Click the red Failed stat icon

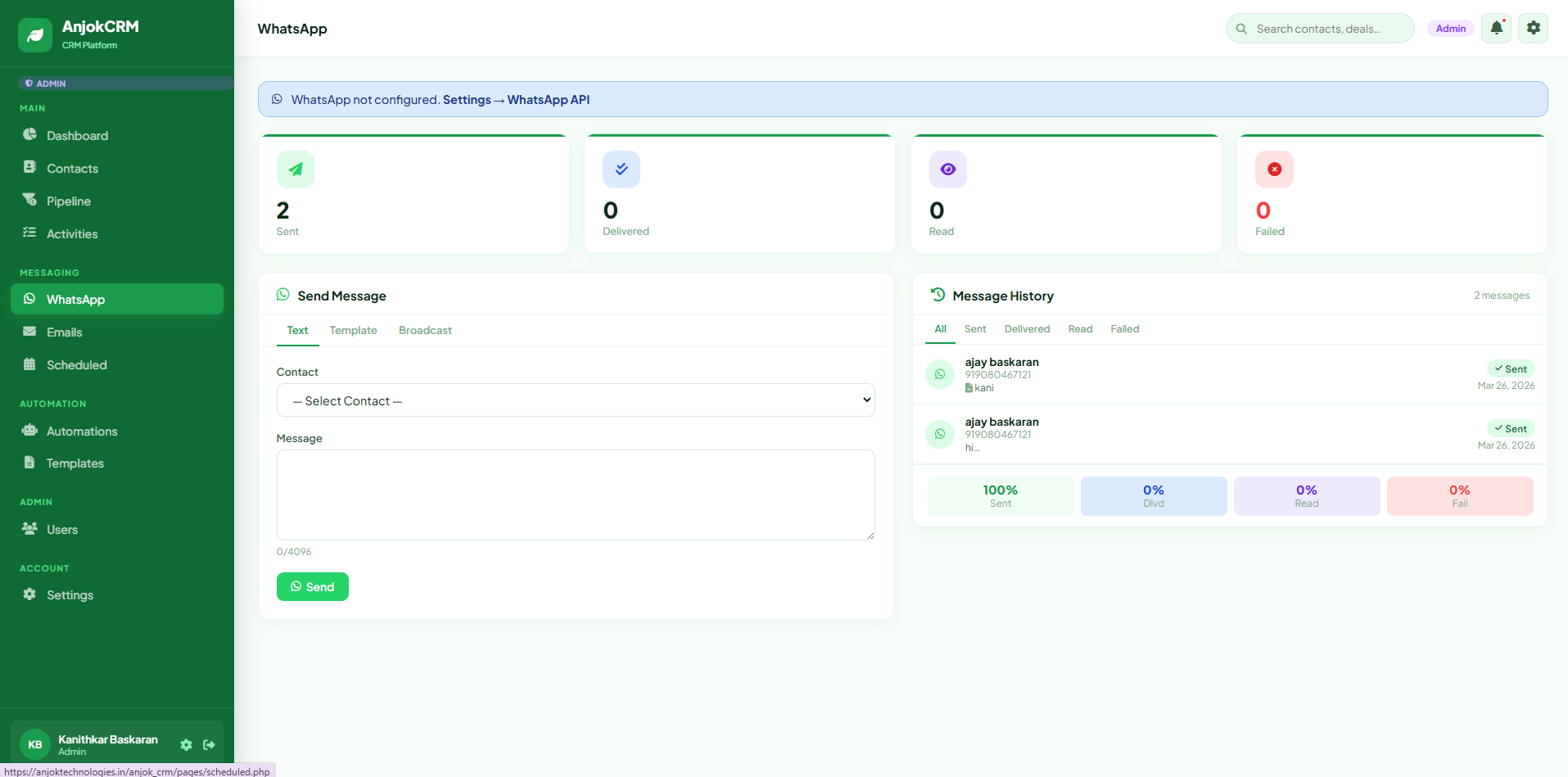click(1274, 169)
